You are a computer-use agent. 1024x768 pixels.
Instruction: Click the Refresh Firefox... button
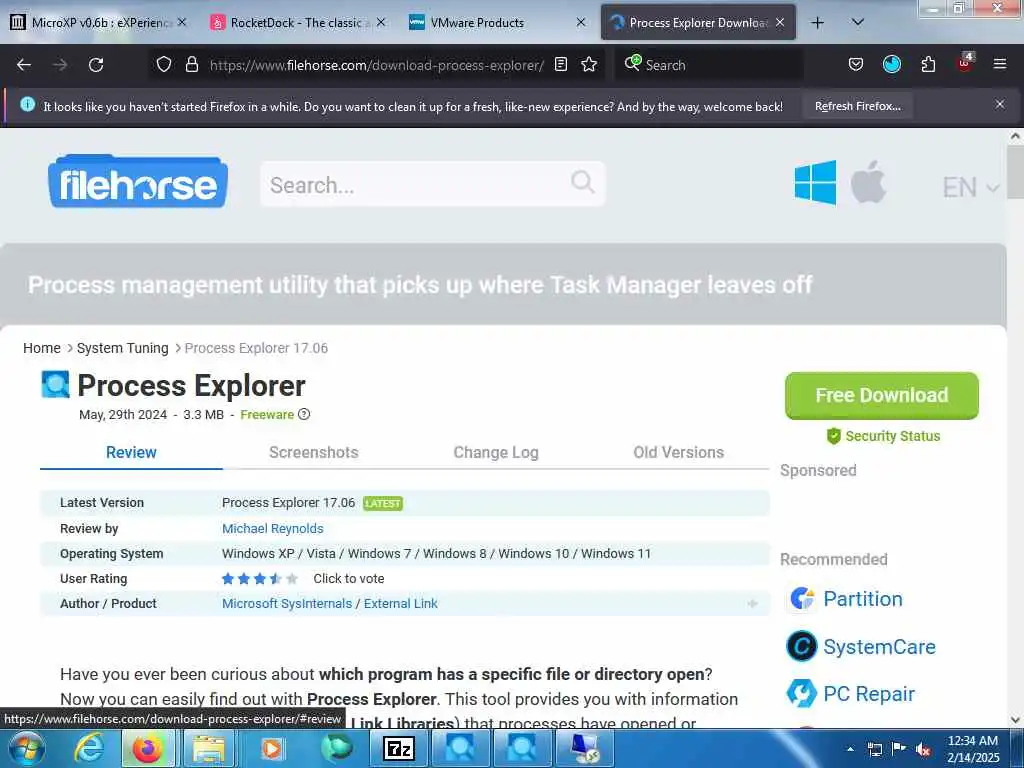point(857,106)
